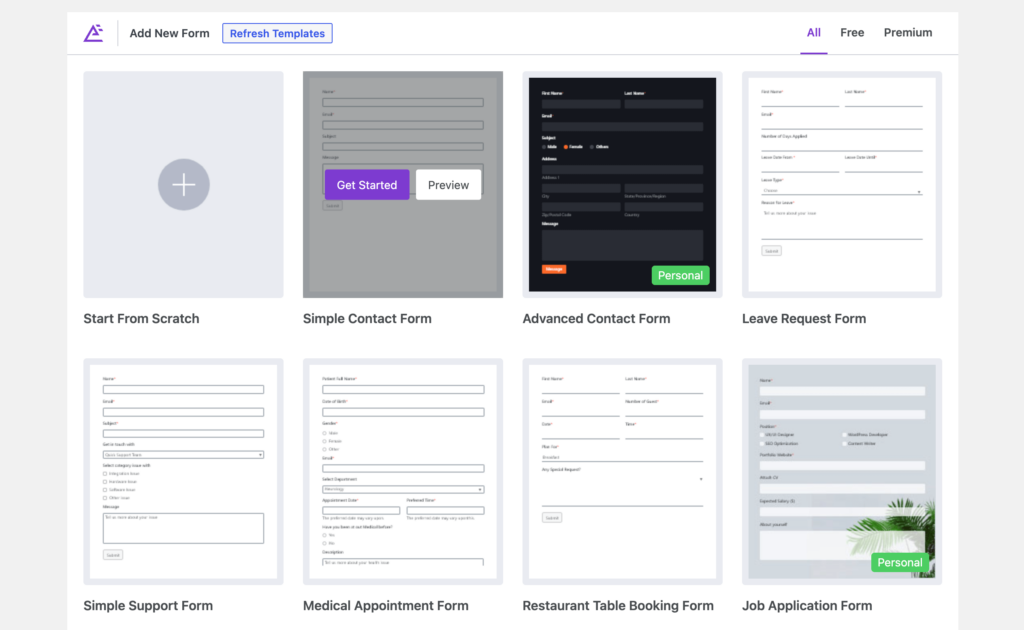Check the Integration Issue checkbox in Simple Support preview
The height and width of the screenshot is (630, 1024).
pos(105,474)
